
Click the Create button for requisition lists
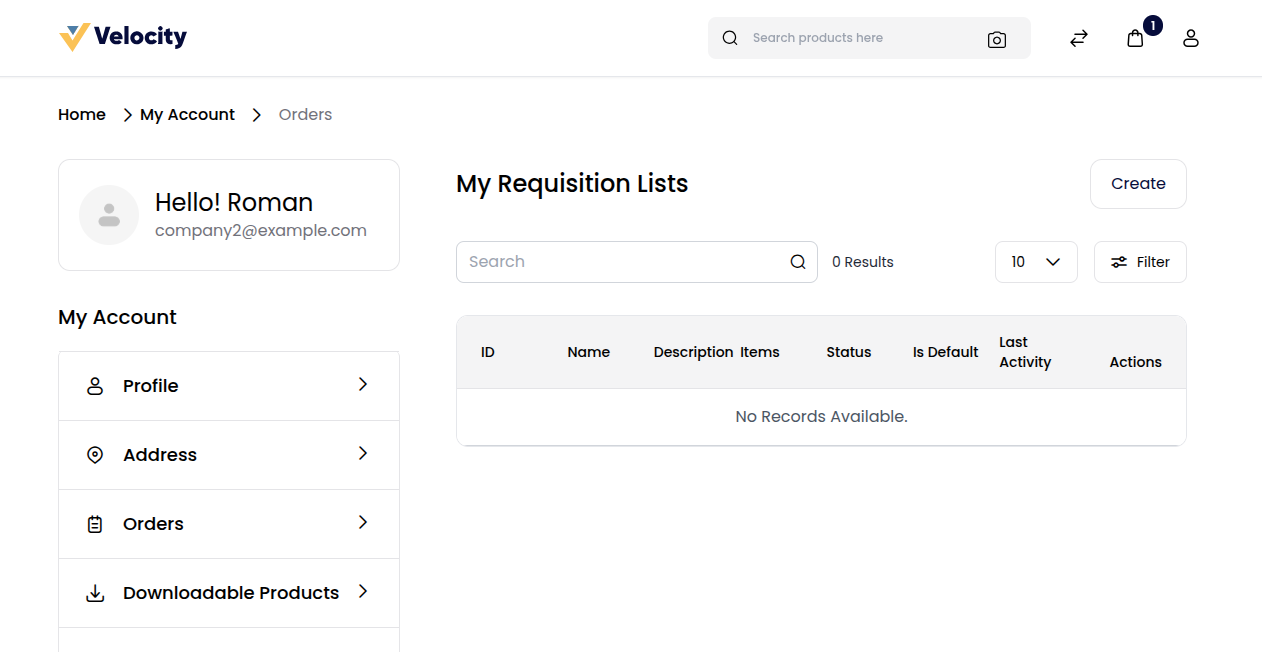[1138, 184]
